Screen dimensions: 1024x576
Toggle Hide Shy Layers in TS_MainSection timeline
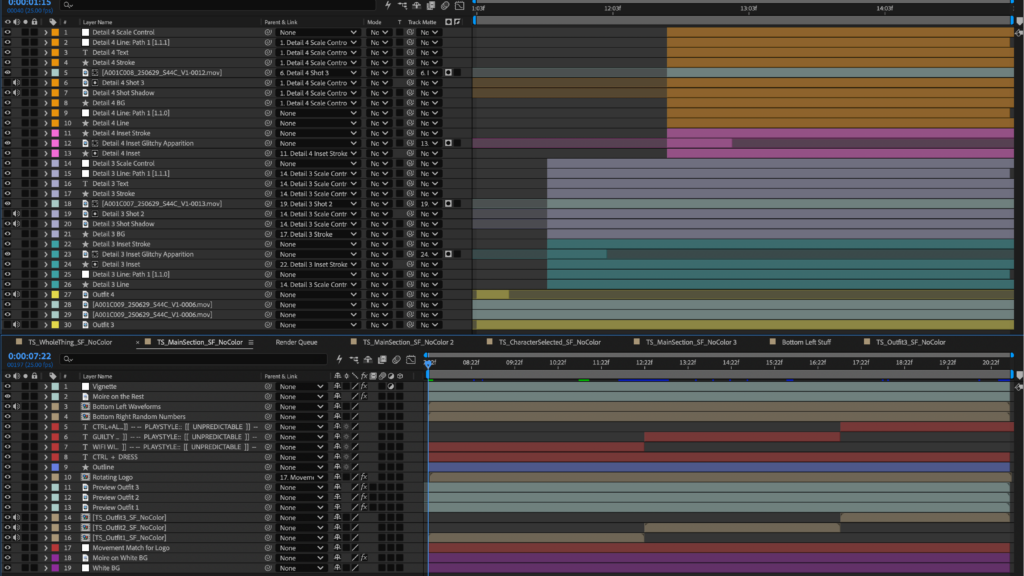368,359
